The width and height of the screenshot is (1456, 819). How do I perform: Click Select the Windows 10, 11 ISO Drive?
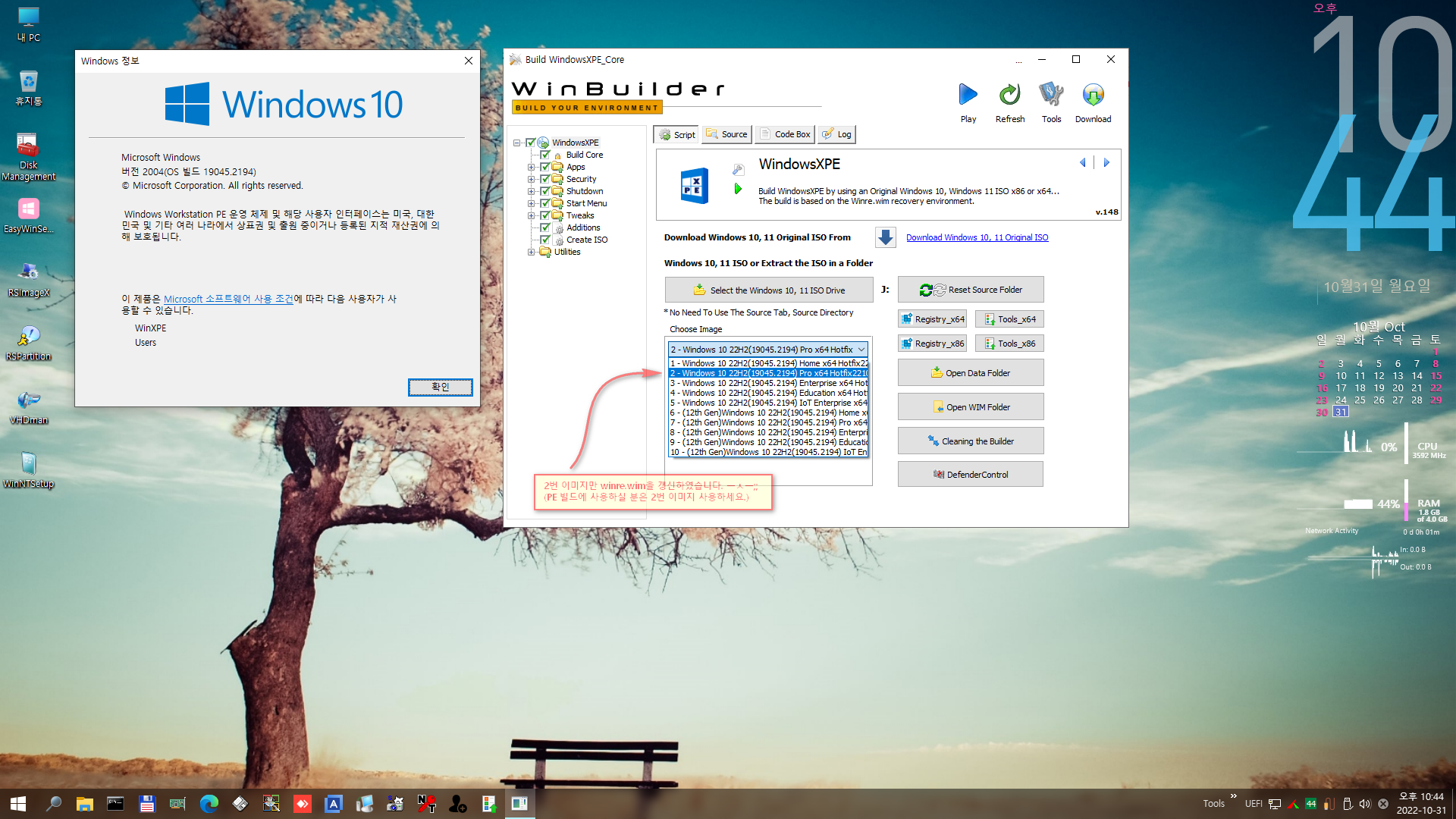(x=769, y=290)
